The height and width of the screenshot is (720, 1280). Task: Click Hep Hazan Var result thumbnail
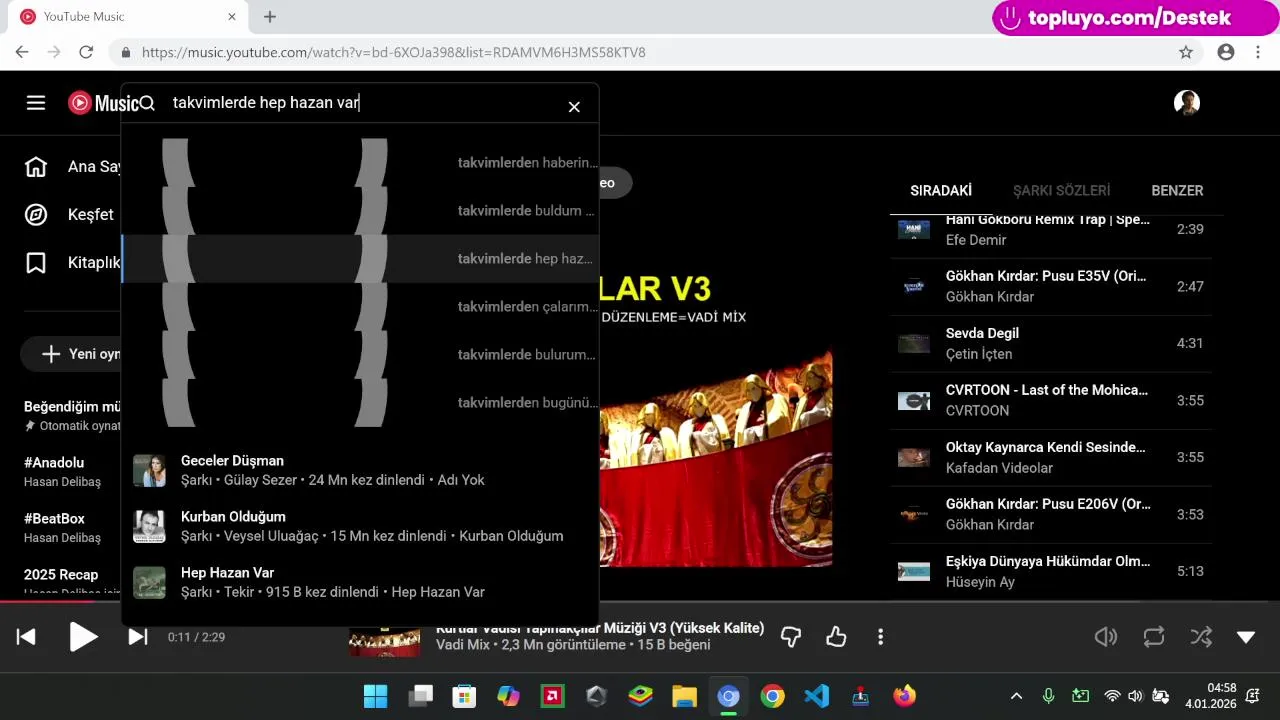coord(149,582)
